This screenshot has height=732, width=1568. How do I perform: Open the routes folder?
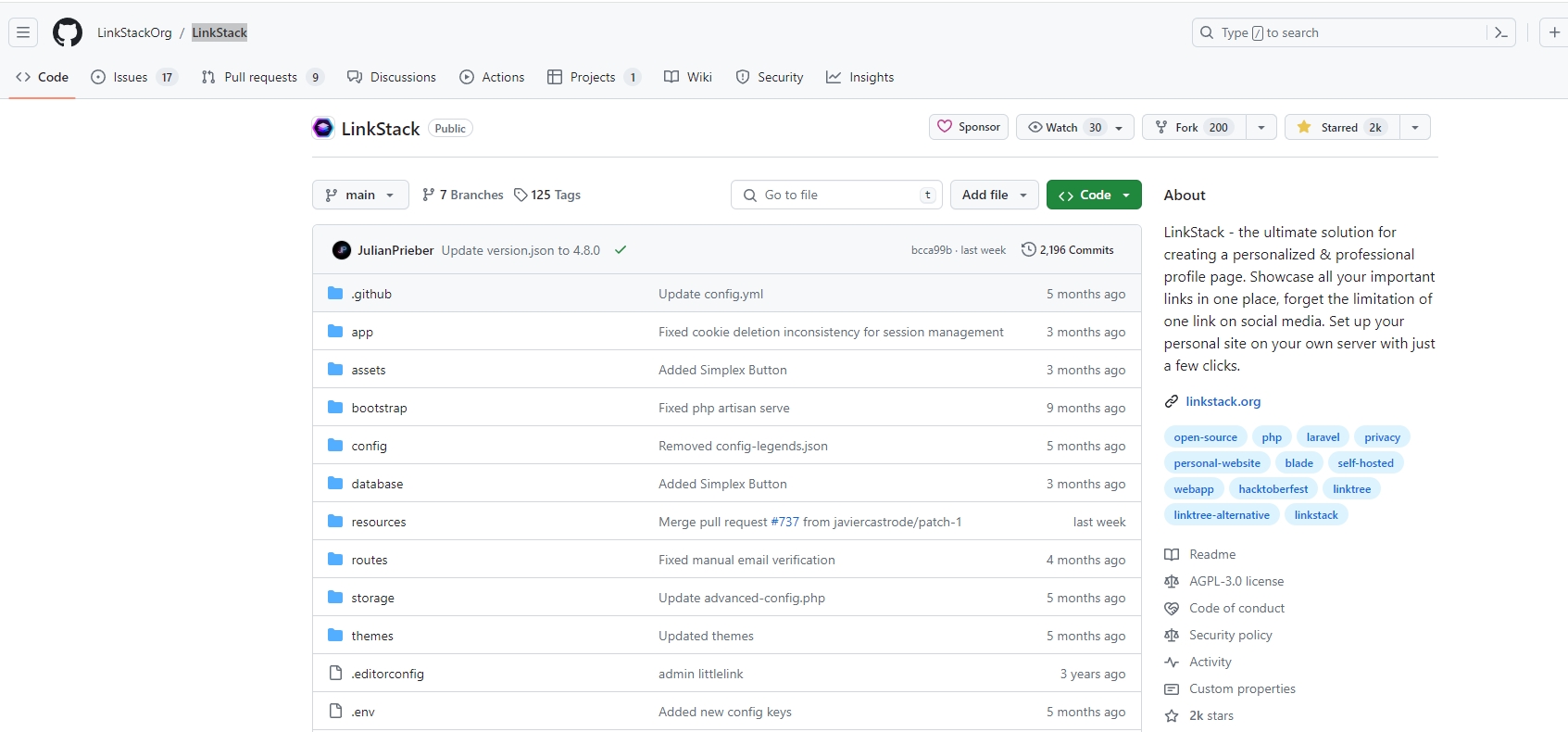[x=370, y=560]
